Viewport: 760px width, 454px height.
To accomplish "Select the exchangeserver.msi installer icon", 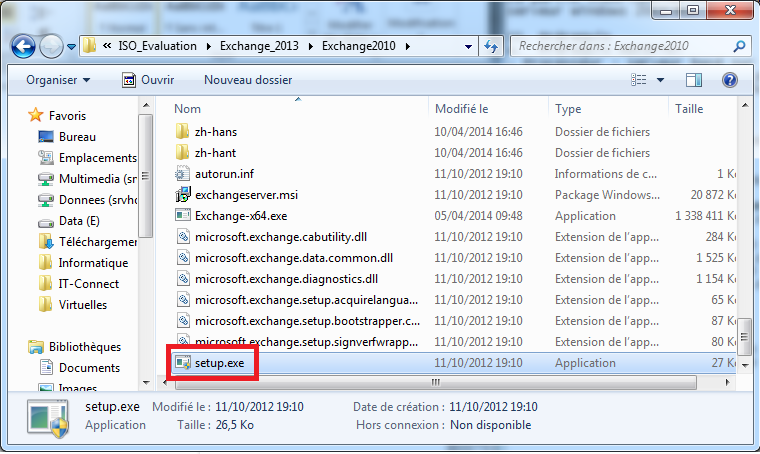I will [x=183, y=194].
